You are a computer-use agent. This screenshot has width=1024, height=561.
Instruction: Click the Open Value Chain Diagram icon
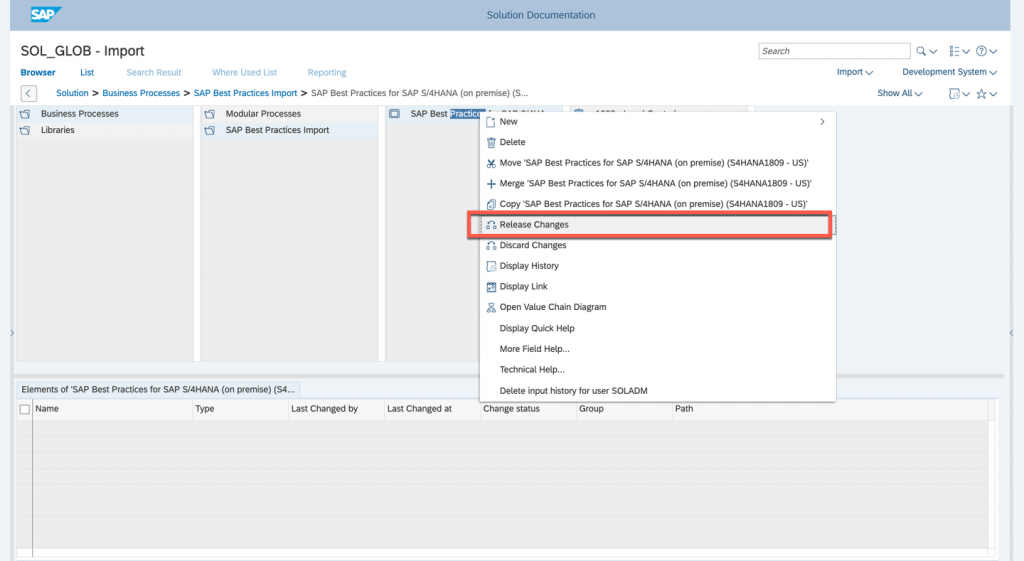[491, 307]
